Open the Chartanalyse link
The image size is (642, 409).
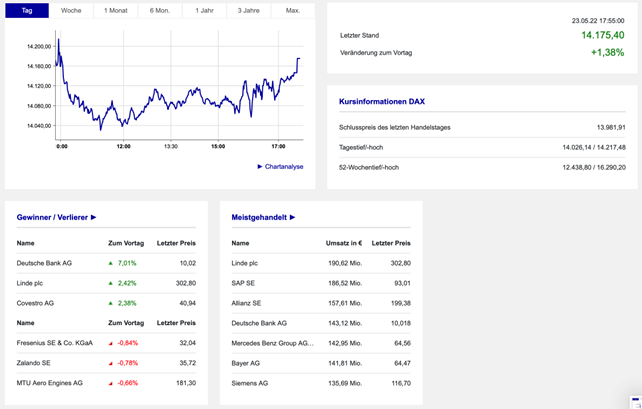(x=284, y=167)
